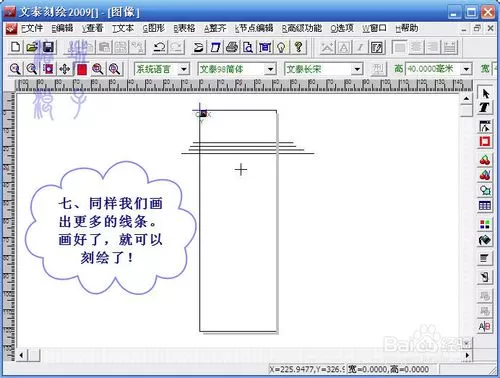Open the 文泰98简体 font library dropdown
This screenshot has height=378, width=500.
pyautogui.click(x=270, y=69)
